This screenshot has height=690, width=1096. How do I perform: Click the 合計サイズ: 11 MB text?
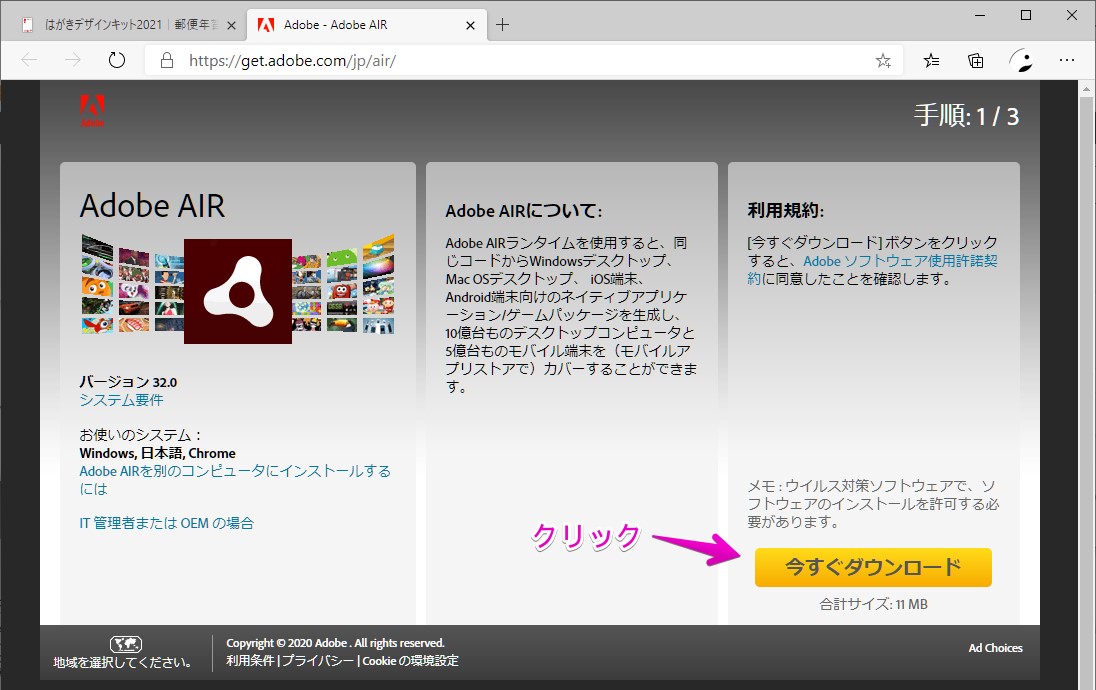tap(874, 604)
